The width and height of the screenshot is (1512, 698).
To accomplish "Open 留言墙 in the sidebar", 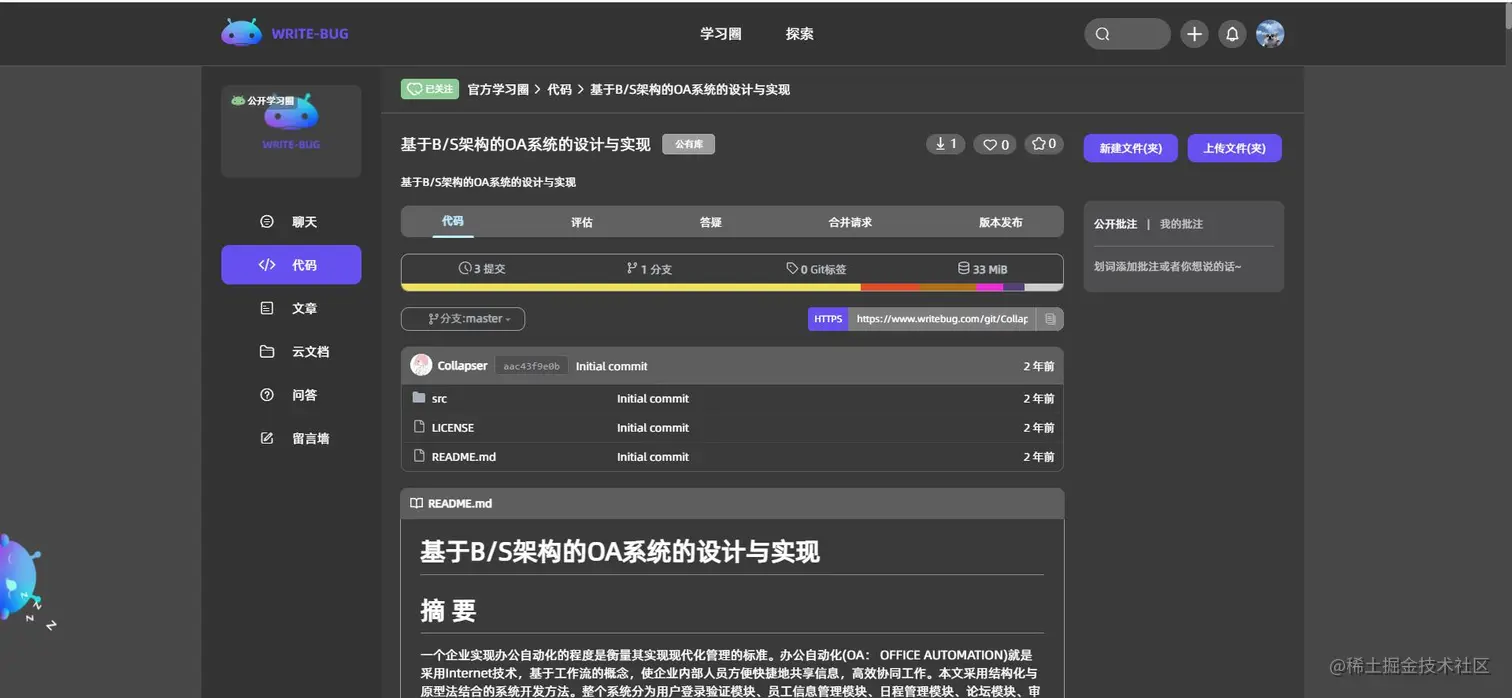I will [x=291, y=438].
